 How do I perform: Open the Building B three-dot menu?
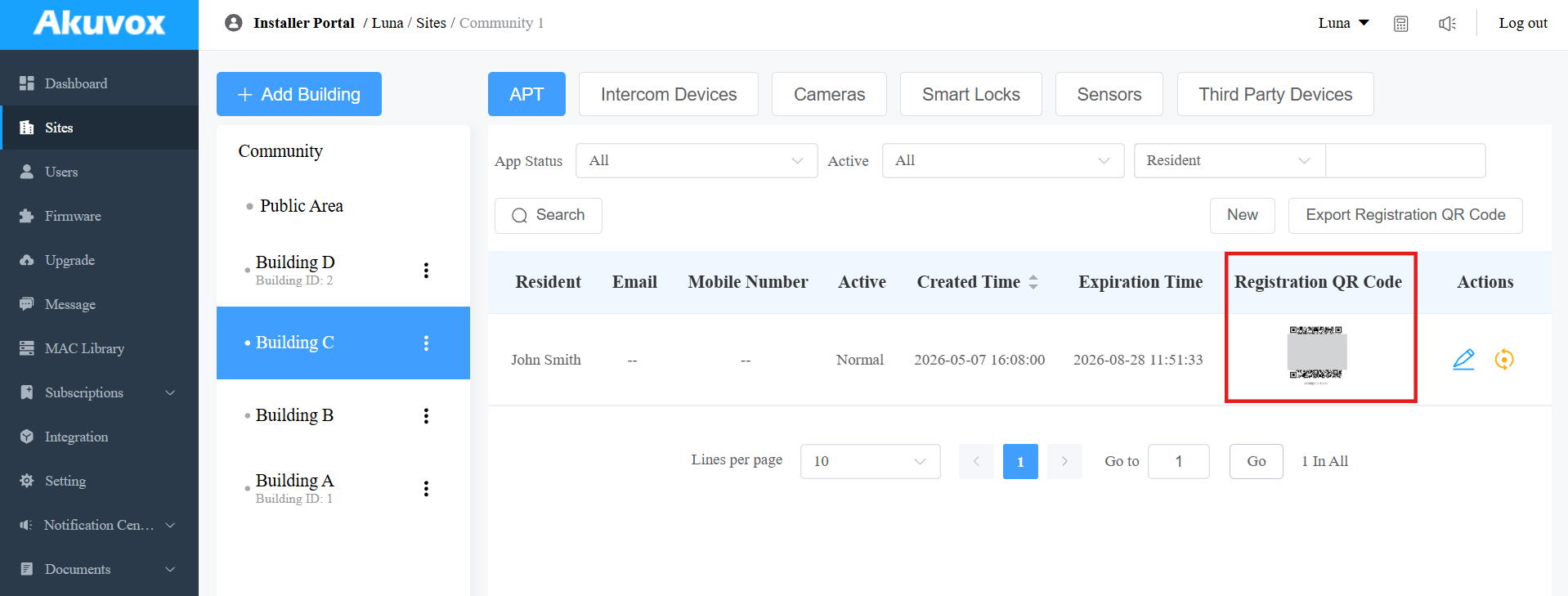pyautogui.click(x=426, y=416)
